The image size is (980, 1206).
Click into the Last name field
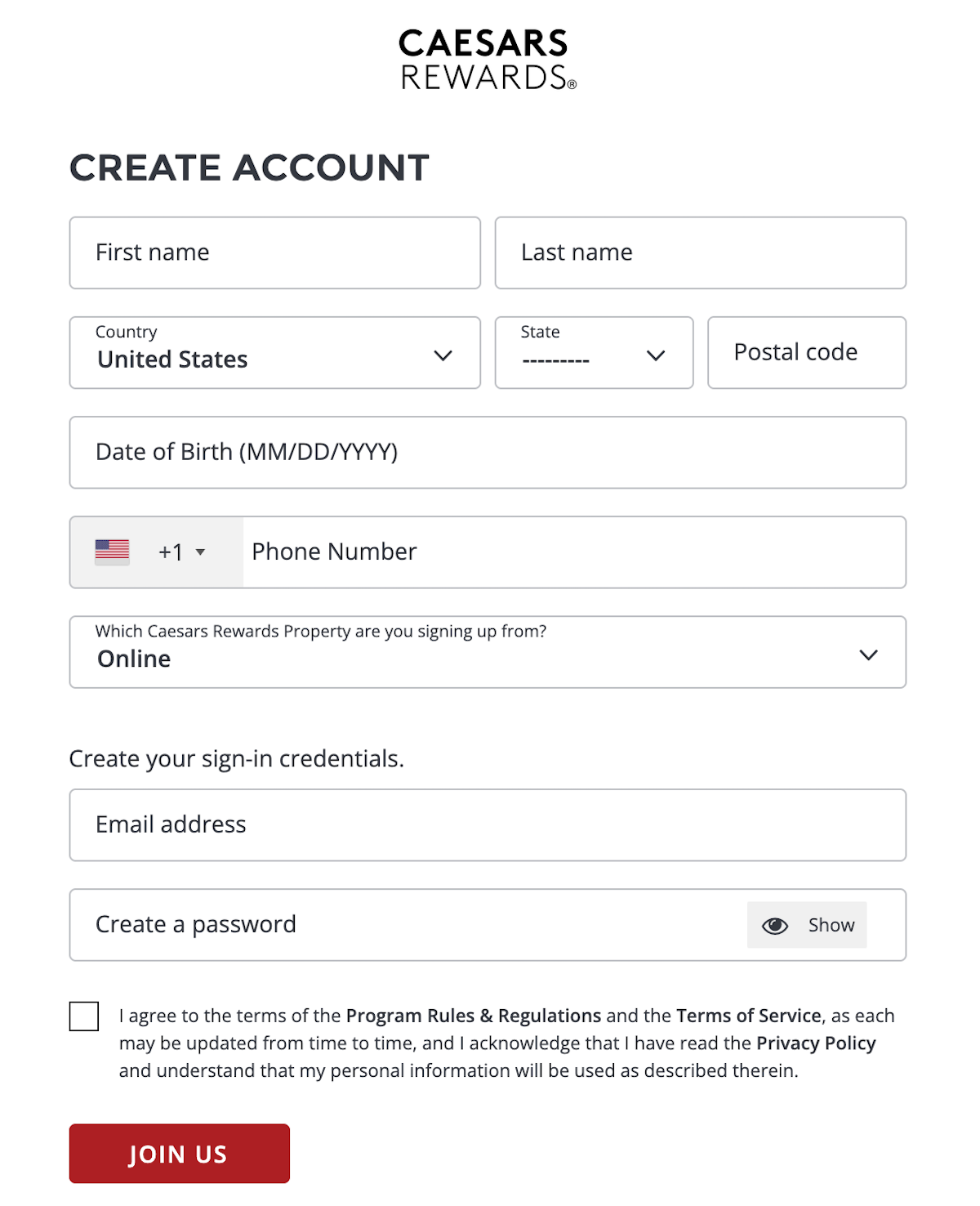coord(700,252)
